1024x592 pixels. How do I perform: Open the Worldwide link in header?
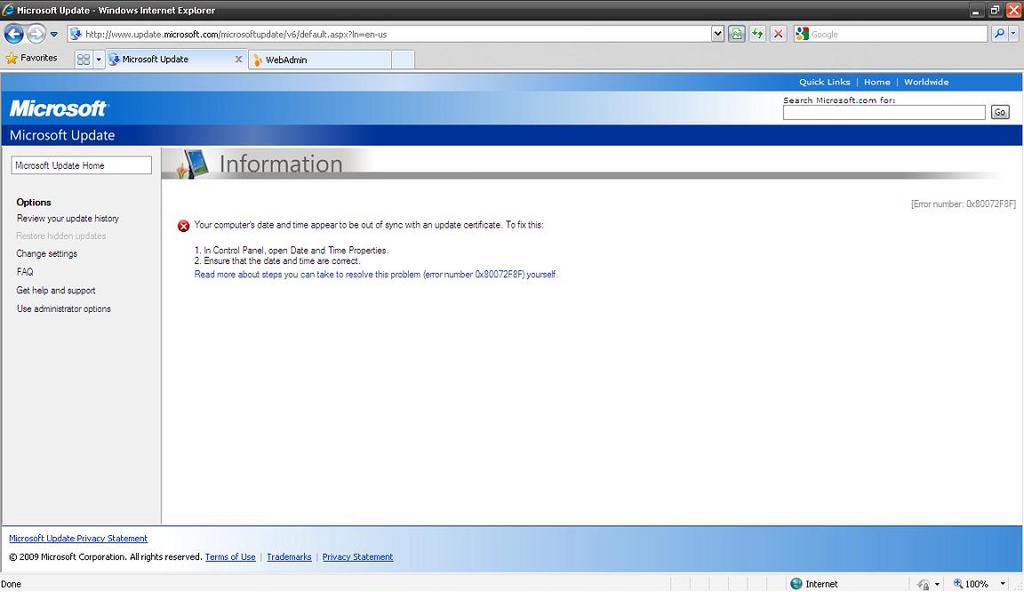pyautogui.click(x=926, y=82)
